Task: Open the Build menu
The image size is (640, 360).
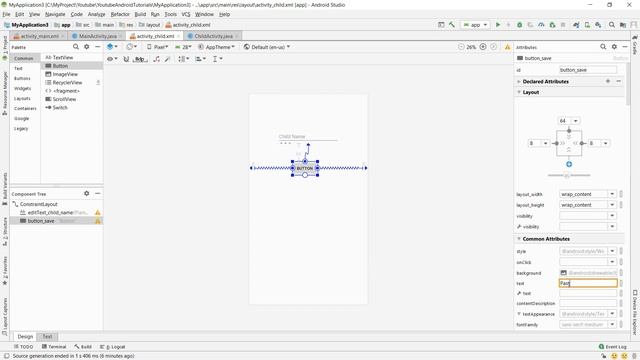Action: (140, 14)
